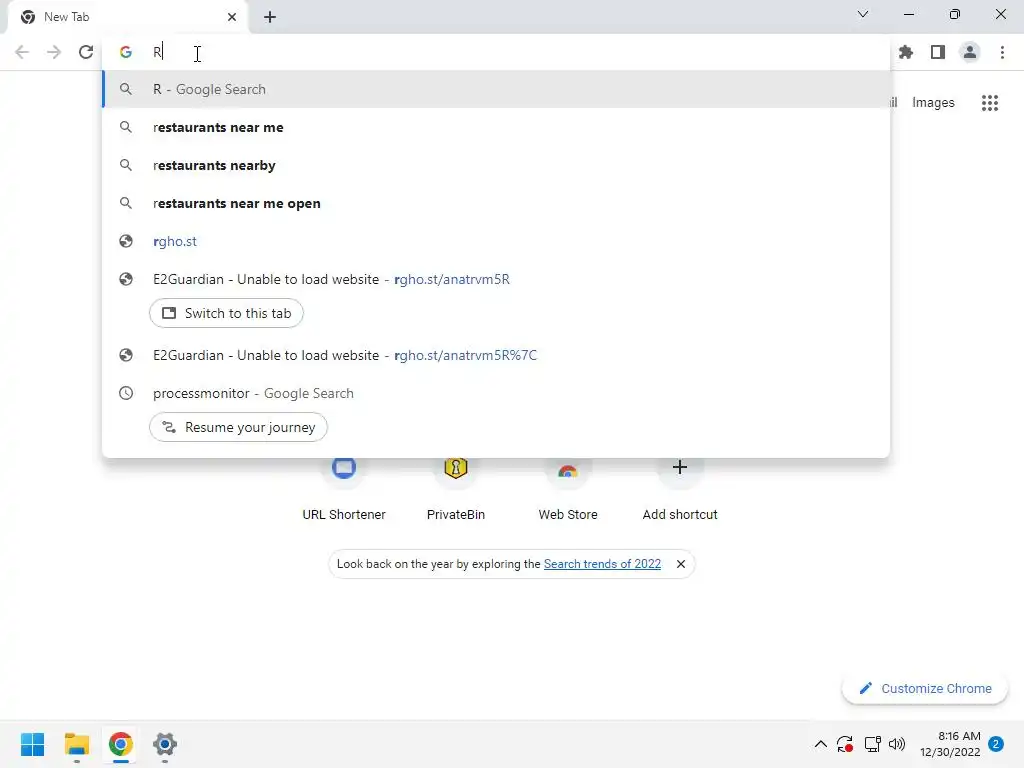The height and width of the screenshot is (768, 1024).
Task: Open the tab search chevron
Action: tap(863, 14)
